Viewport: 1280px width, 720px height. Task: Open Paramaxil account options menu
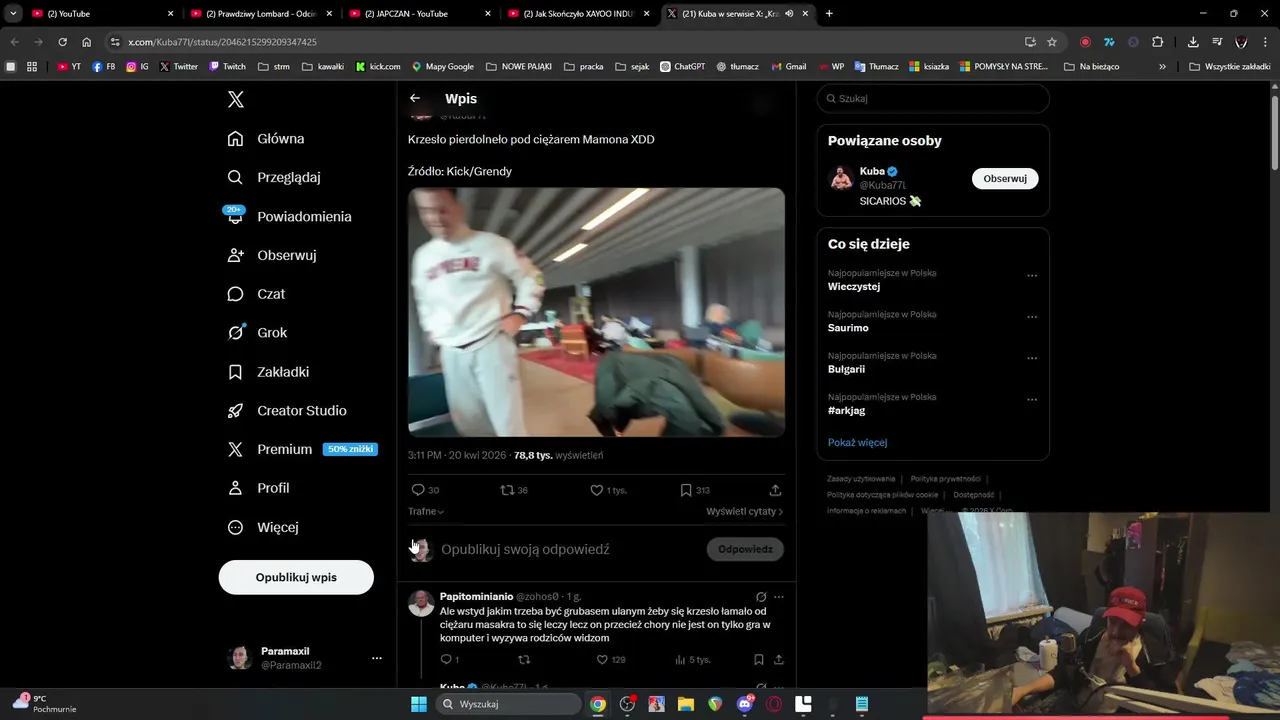(x=377, y=658)
